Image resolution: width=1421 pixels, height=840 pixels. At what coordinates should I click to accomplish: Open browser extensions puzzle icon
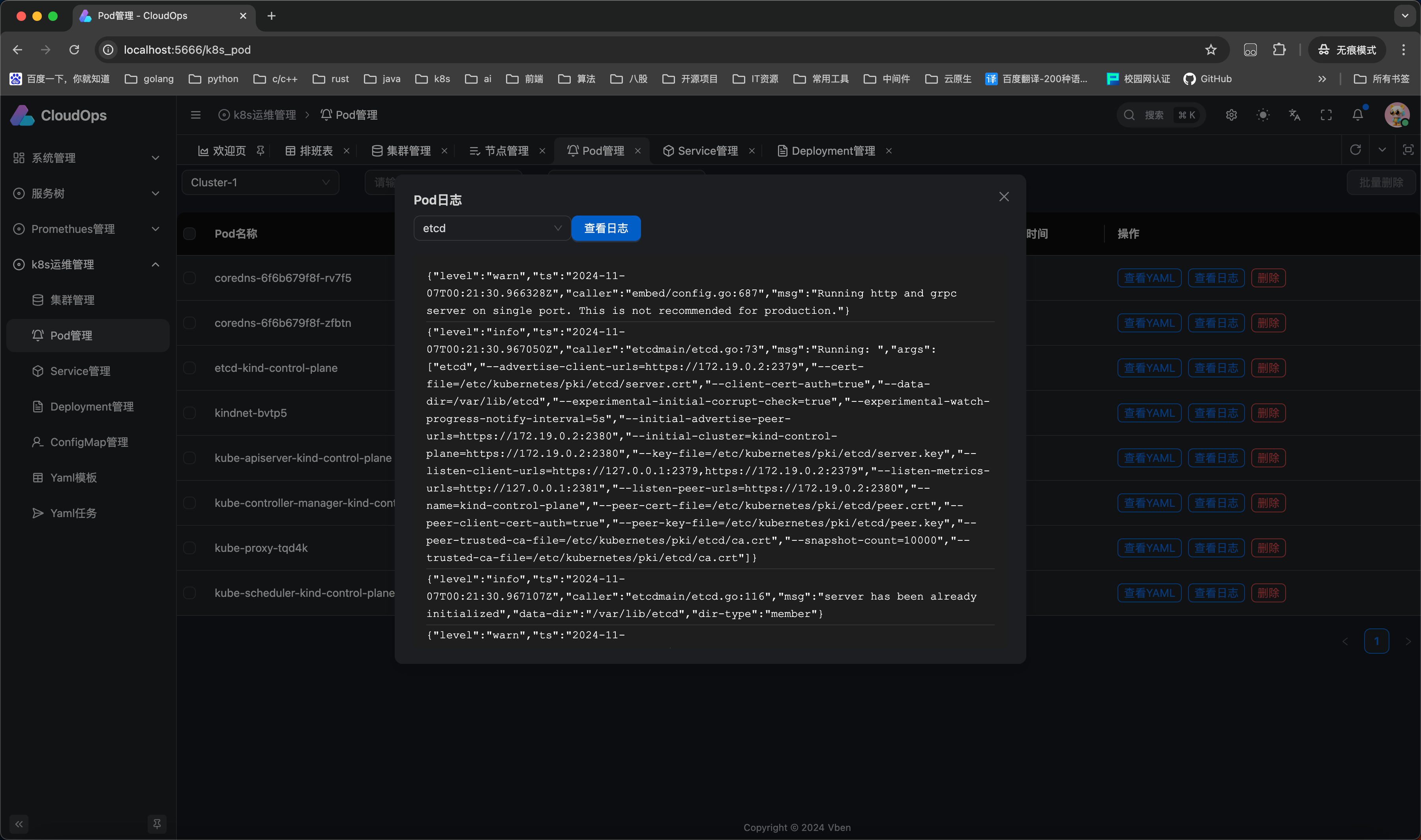click(x=1280, y=50)
